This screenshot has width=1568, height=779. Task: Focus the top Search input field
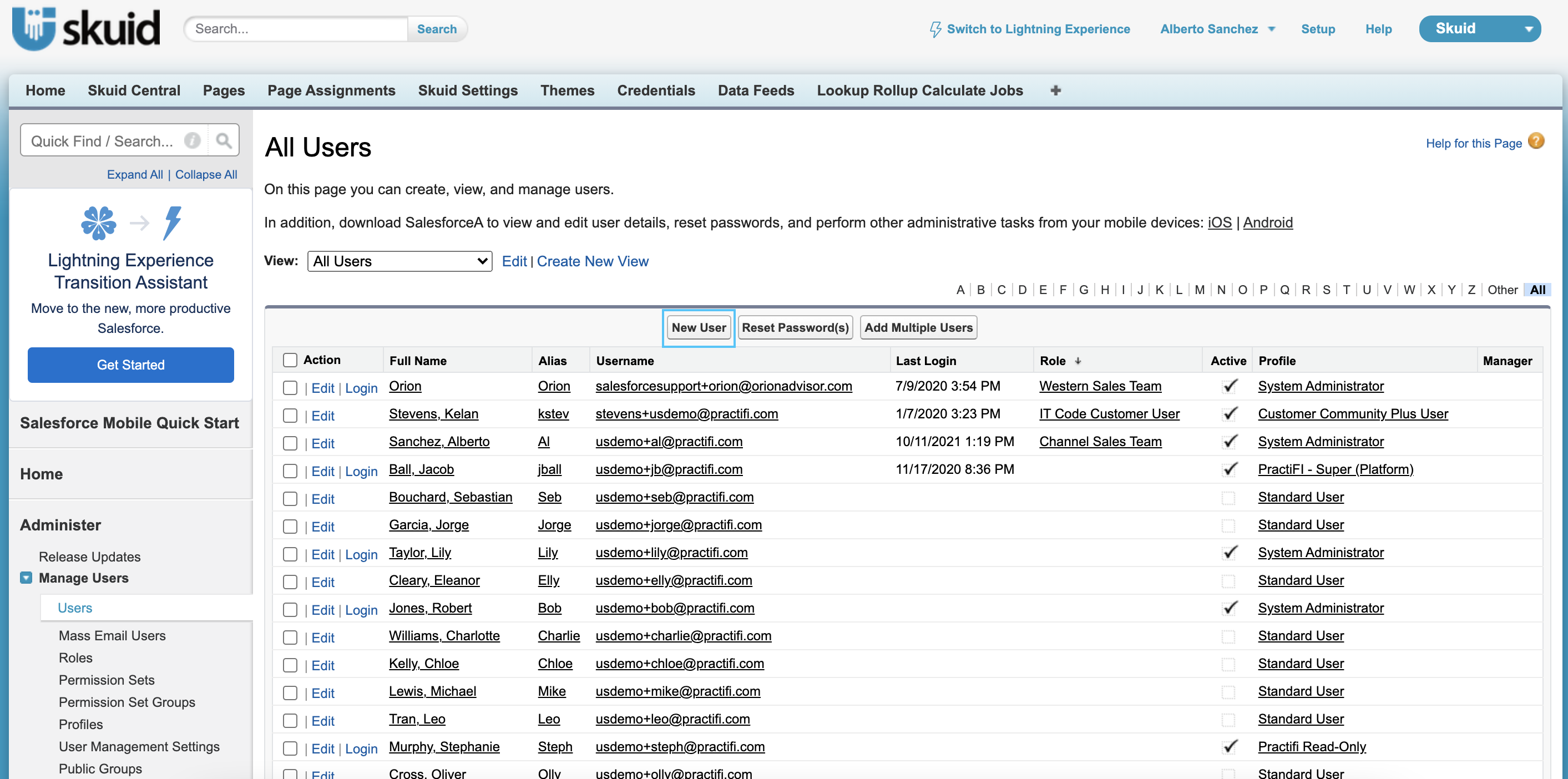coord(296,29)
